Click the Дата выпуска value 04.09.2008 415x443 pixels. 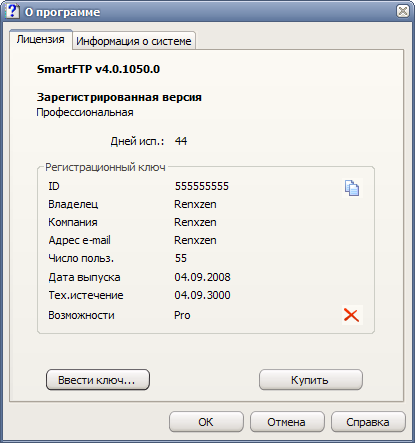click(x=202, y=277)
